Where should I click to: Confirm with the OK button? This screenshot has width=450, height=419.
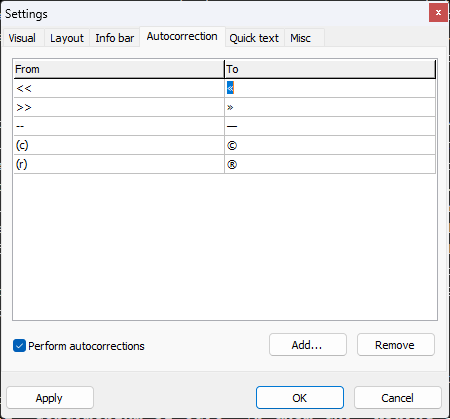click(300, 398)
